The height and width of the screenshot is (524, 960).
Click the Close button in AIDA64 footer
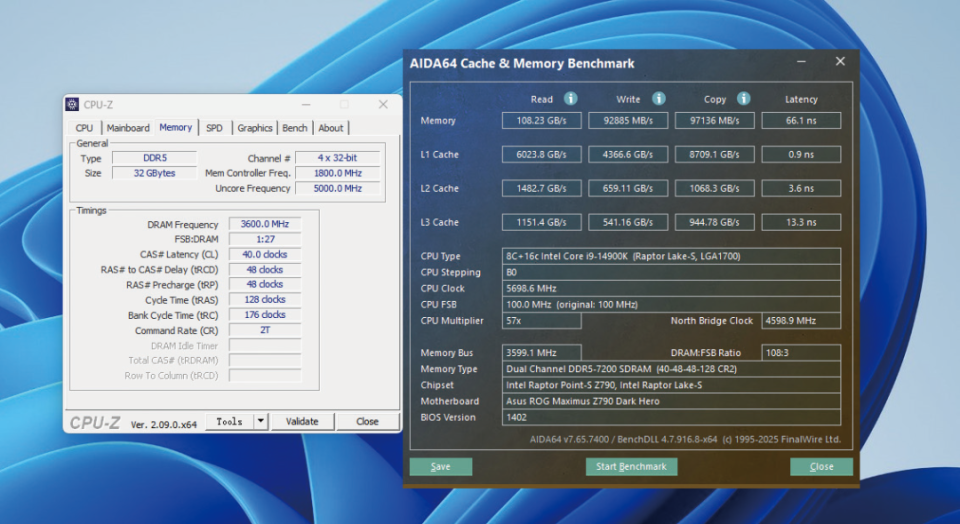[x=821, y=466]
